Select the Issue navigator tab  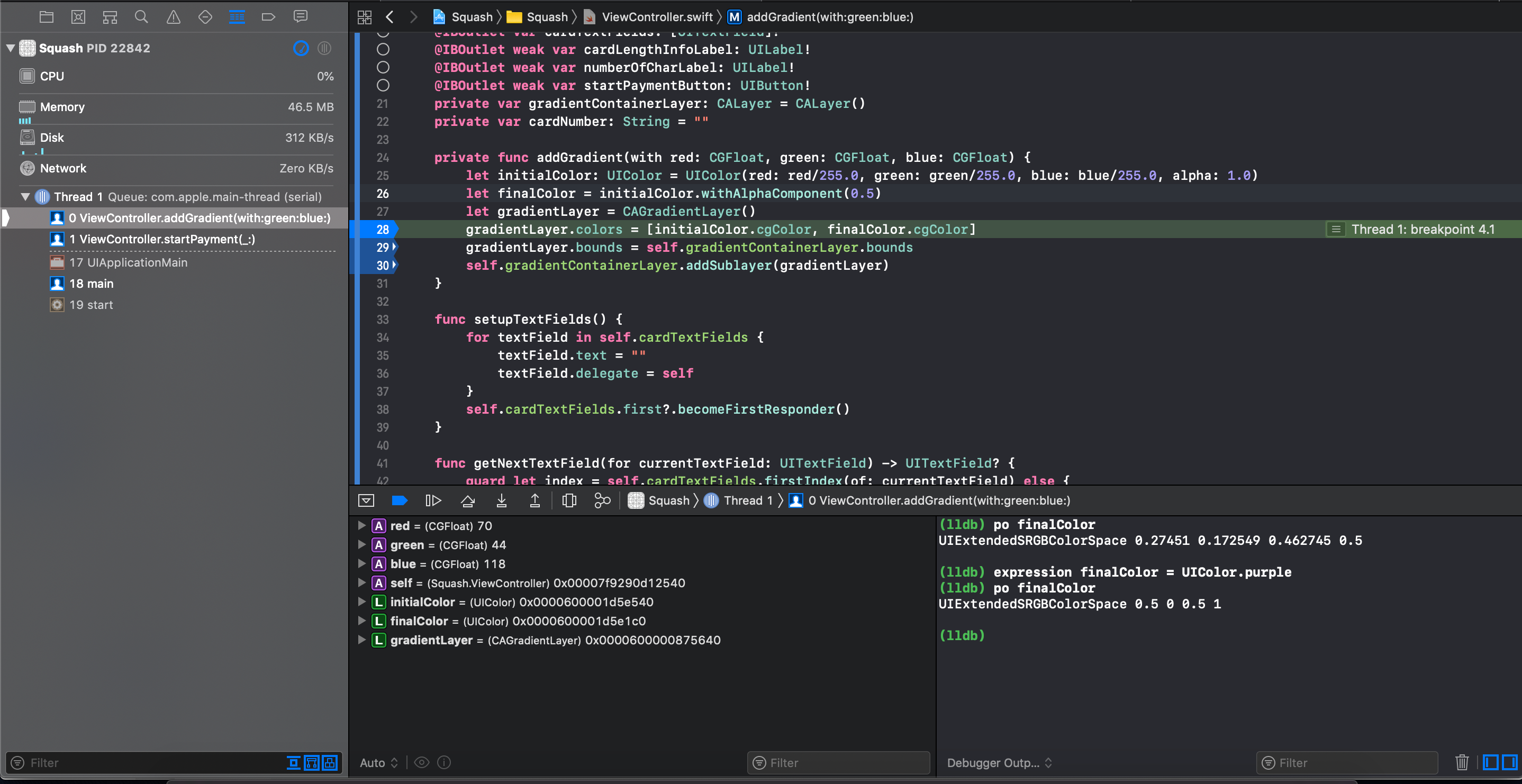(173, 16)
